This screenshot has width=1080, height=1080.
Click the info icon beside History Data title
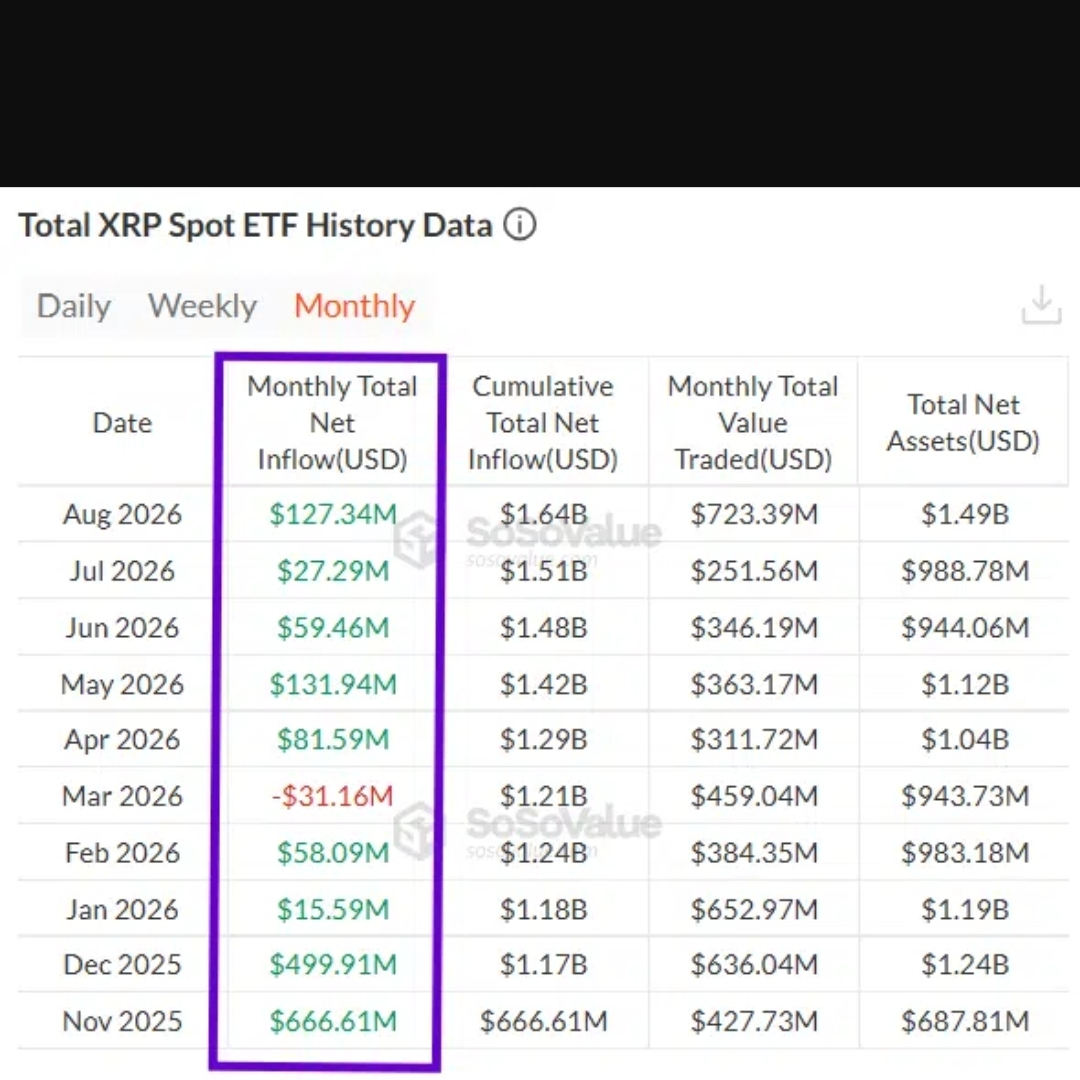pos(519,225)
